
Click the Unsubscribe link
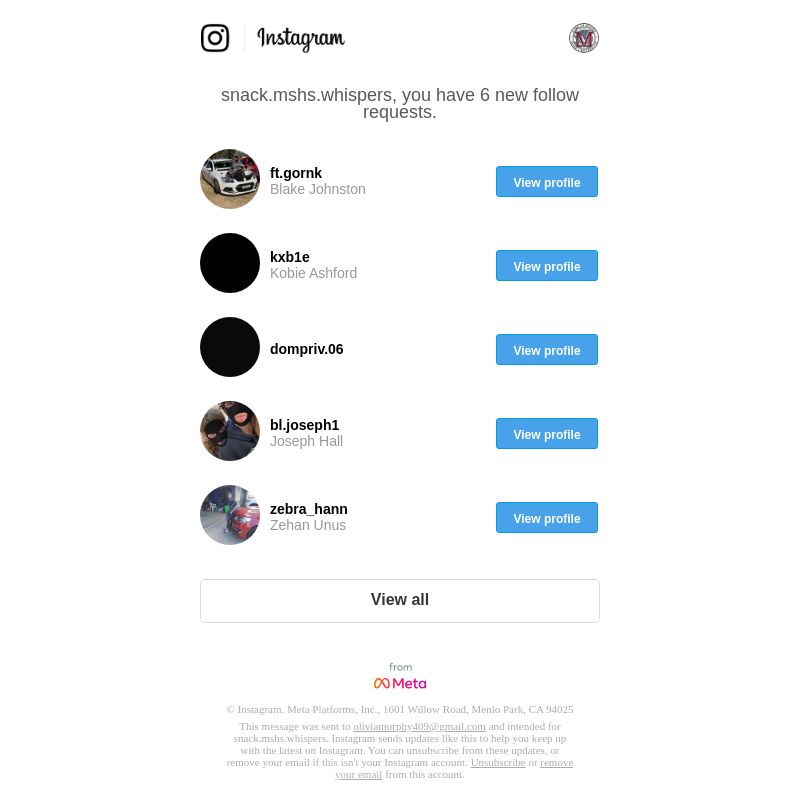pos(498,763)
